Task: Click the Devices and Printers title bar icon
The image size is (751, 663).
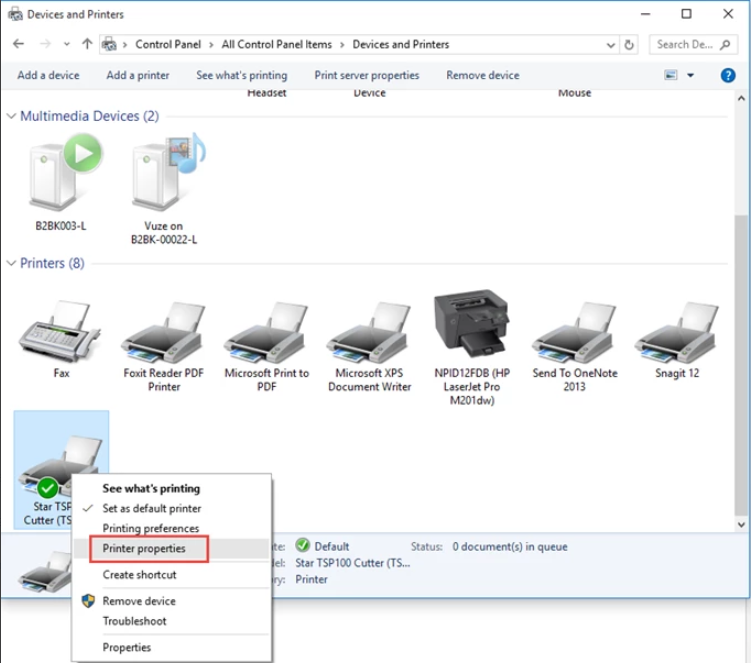Action: point(15,14)
